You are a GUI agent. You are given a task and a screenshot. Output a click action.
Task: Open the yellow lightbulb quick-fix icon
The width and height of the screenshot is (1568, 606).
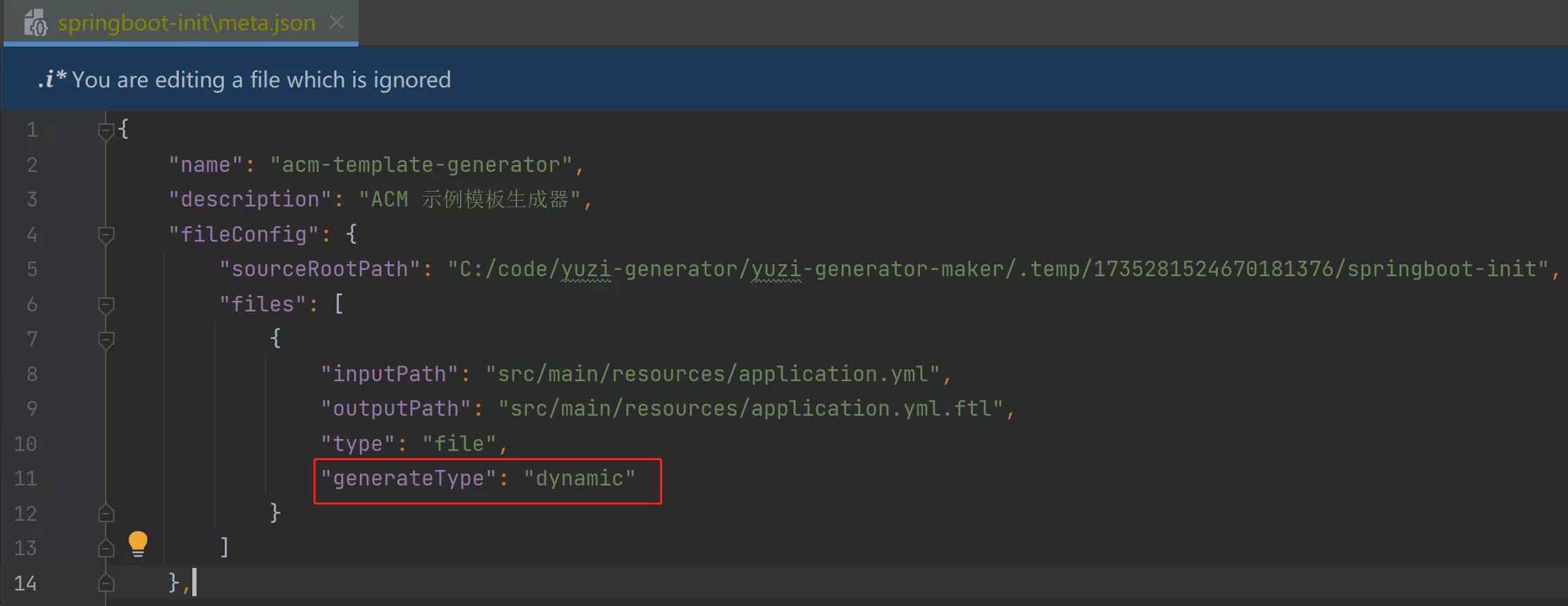[x=138, y=544]
